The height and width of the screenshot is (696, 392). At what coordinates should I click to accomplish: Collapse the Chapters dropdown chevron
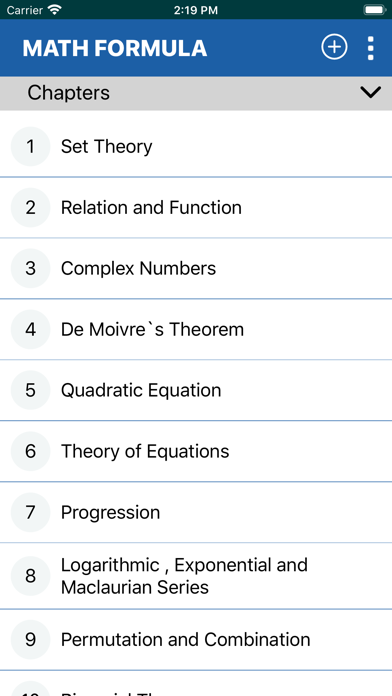pos(370,93)
